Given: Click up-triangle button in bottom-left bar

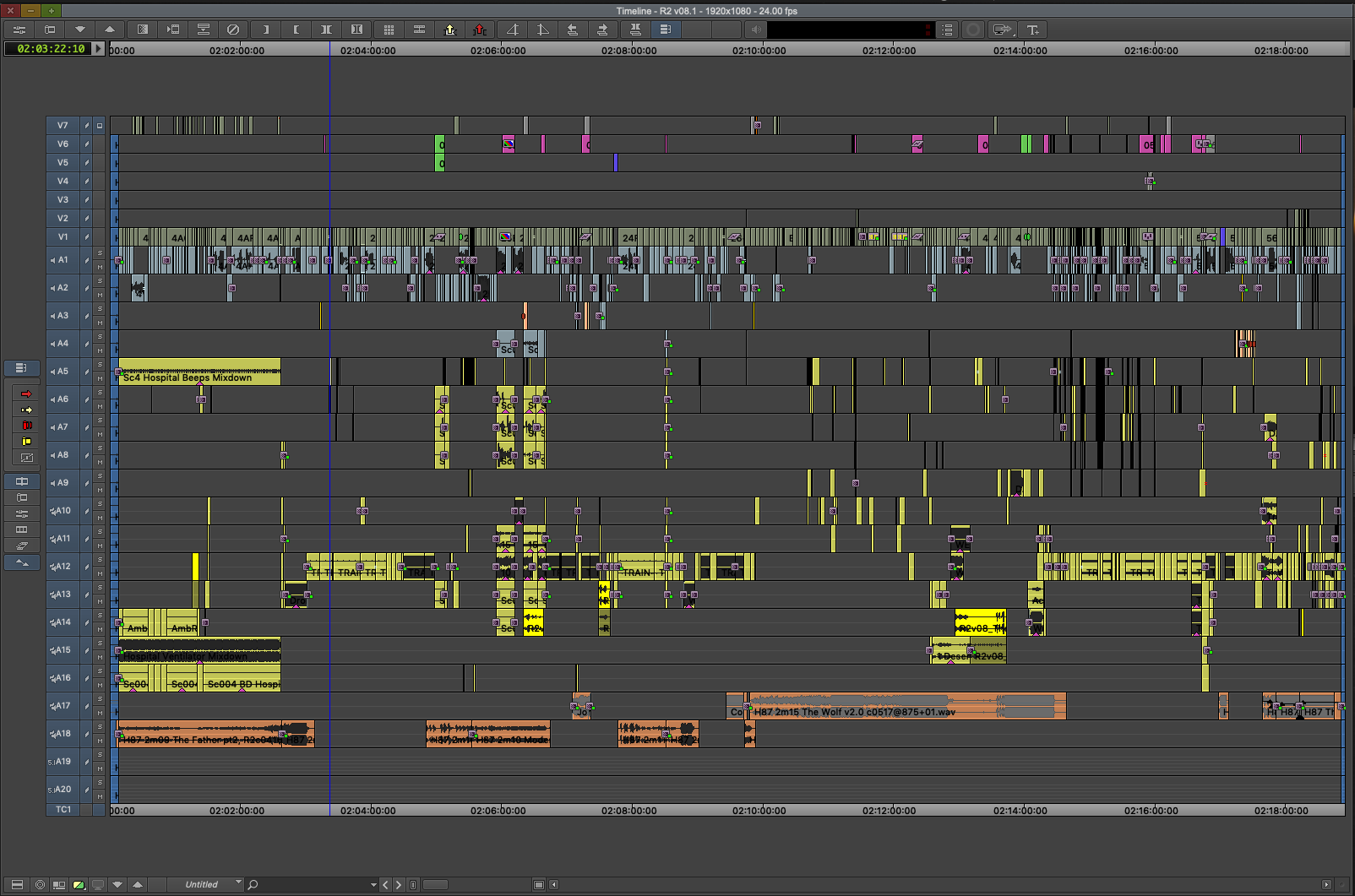Looking at the screenshot, I should coord(138,885).
